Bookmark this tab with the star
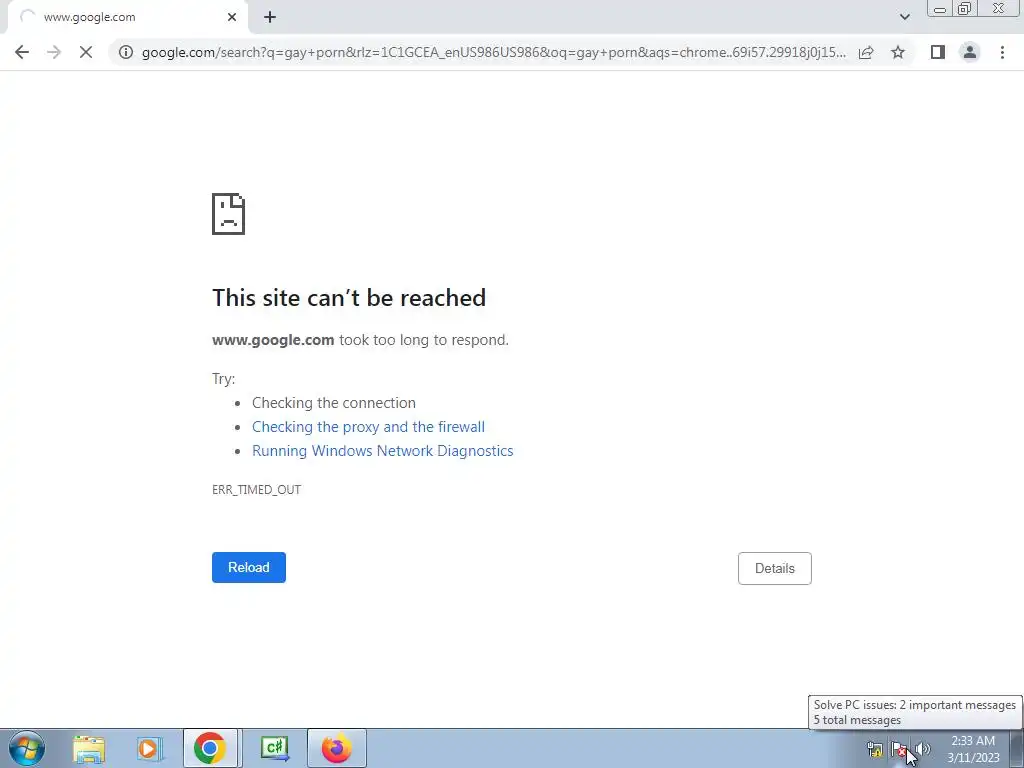The image size is (1024, 768). pyautogui.click(x=898, y=52)
